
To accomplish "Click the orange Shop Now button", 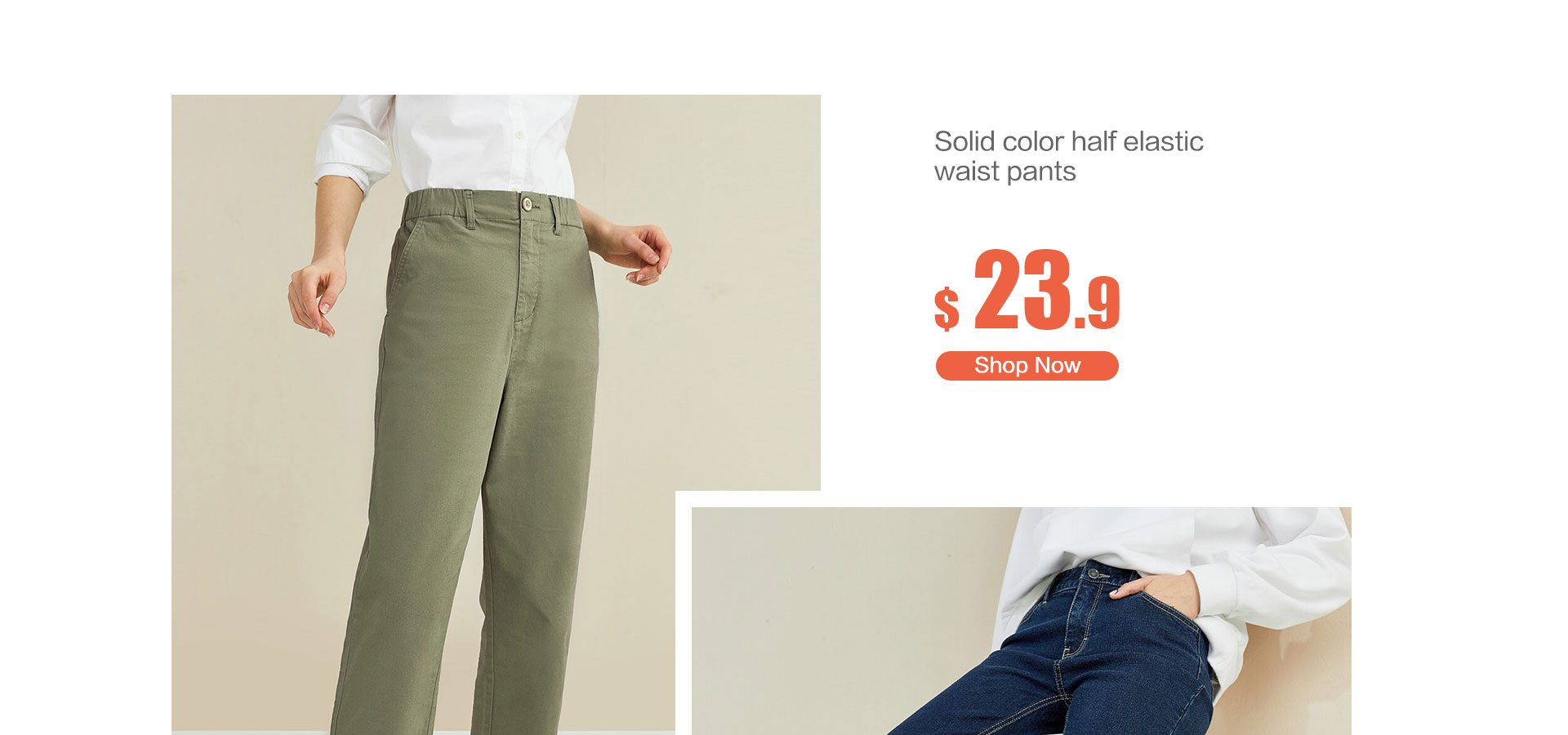I will 1027,366.
